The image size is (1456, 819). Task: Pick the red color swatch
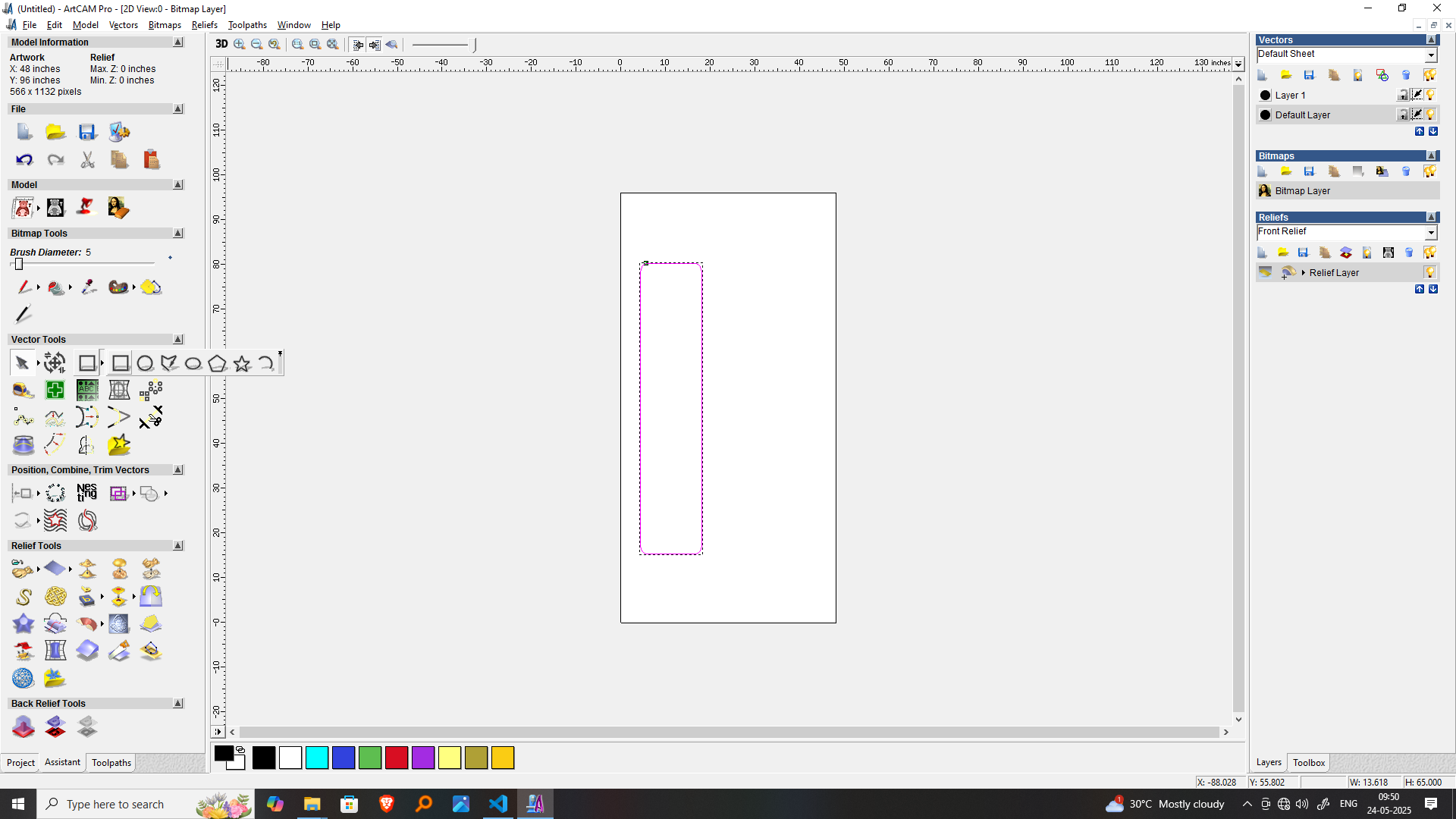coord(397,758)
